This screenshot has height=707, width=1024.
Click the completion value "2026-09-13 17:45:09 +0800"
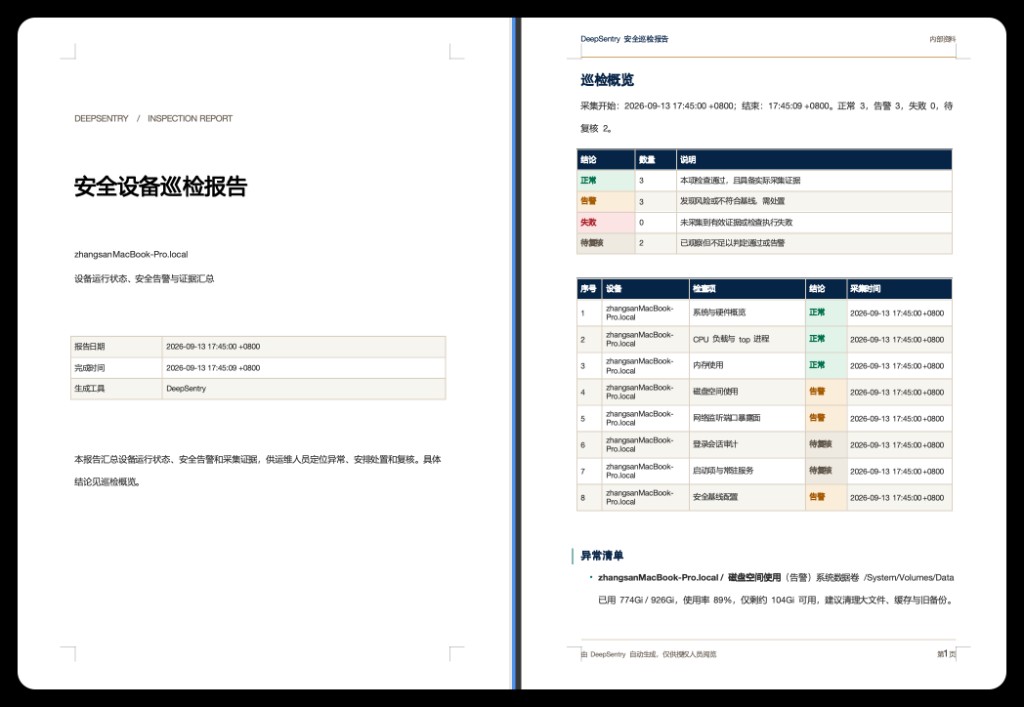(x=213, y=368)
